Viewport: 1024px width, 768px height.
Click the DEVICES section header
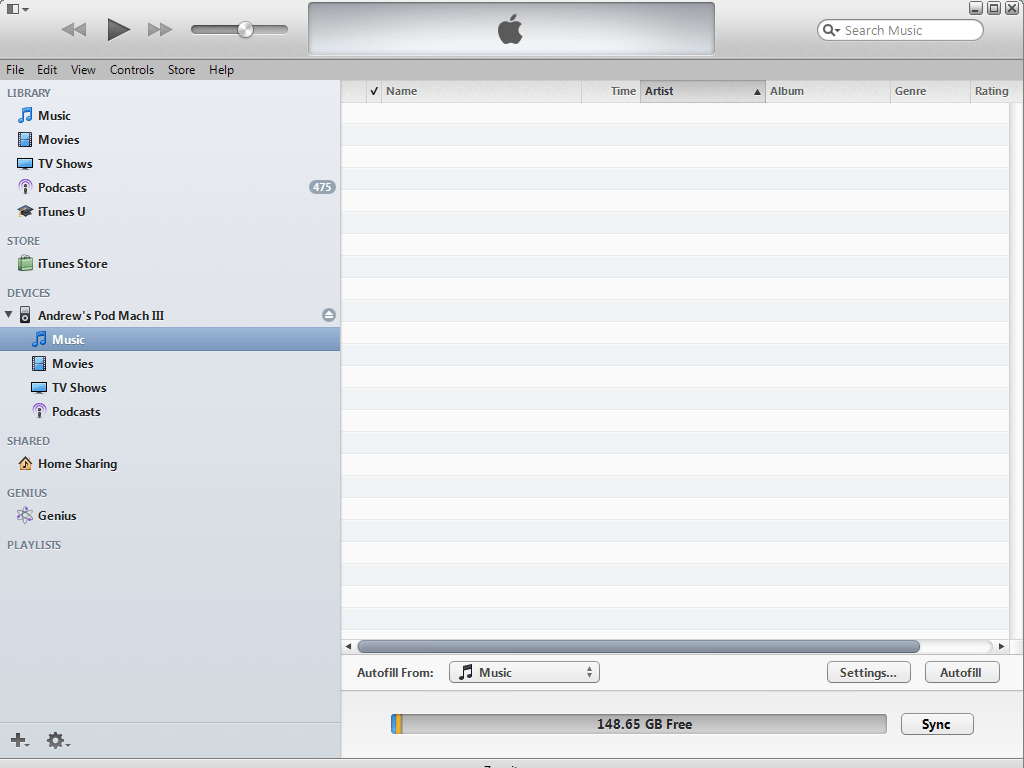pos(28,293)
